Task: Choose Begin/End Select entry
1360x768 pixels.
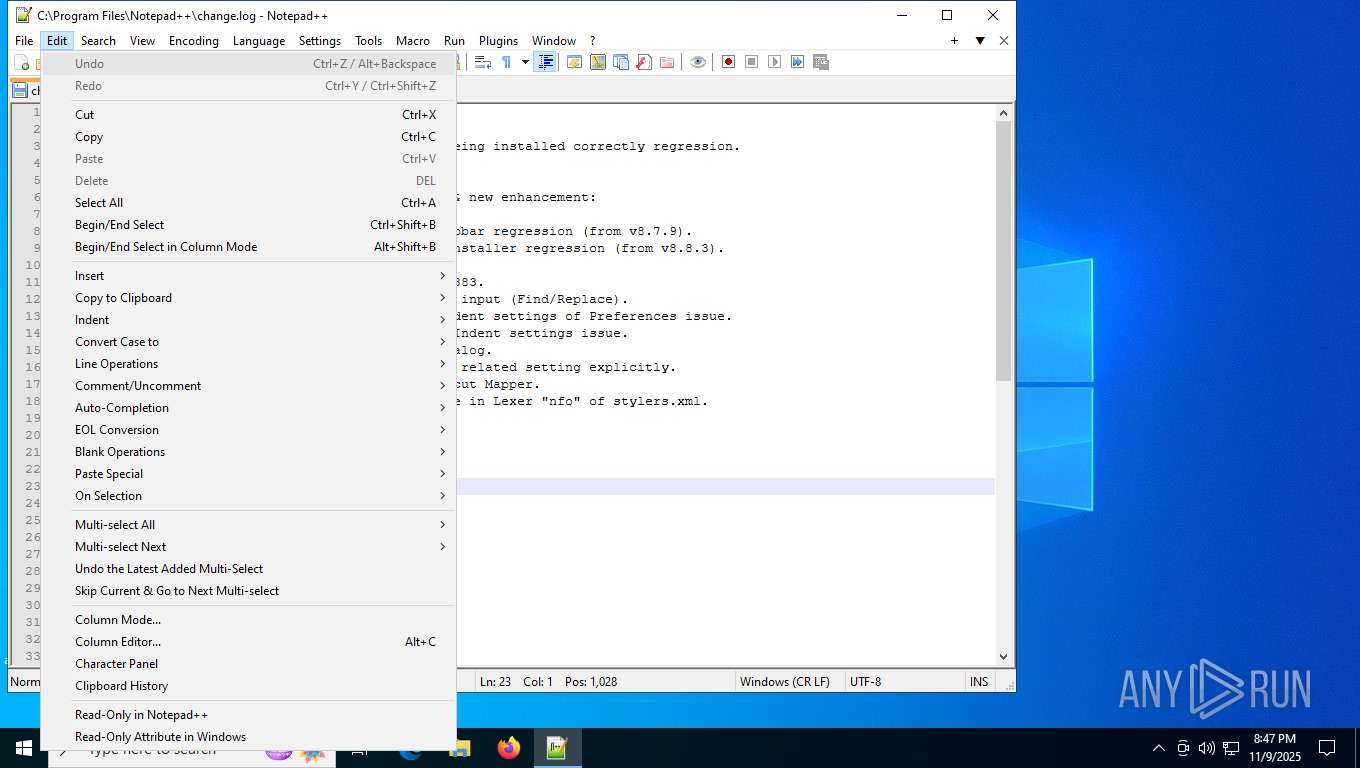Action: pyautogui.click(x=249, y=225)
